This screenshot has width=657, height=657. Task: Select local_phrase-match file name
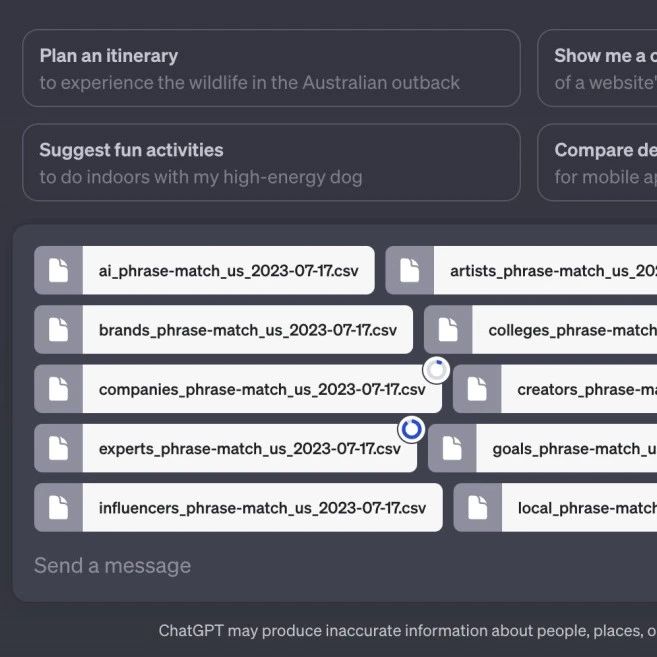(x=587, y=508)
